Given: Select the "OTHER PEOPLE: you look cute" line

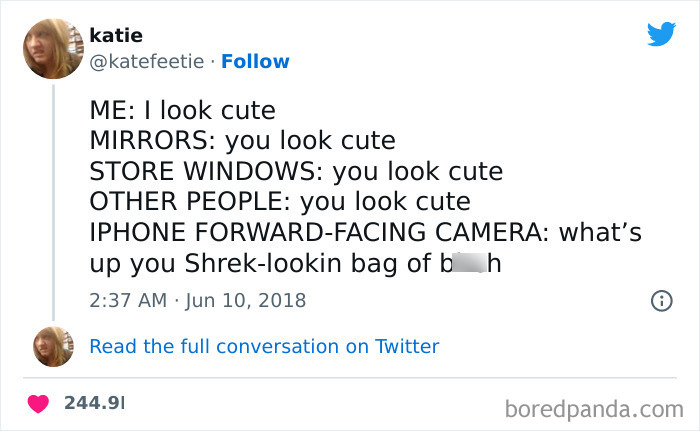Looking at the screenshot, I should point(280,201).
